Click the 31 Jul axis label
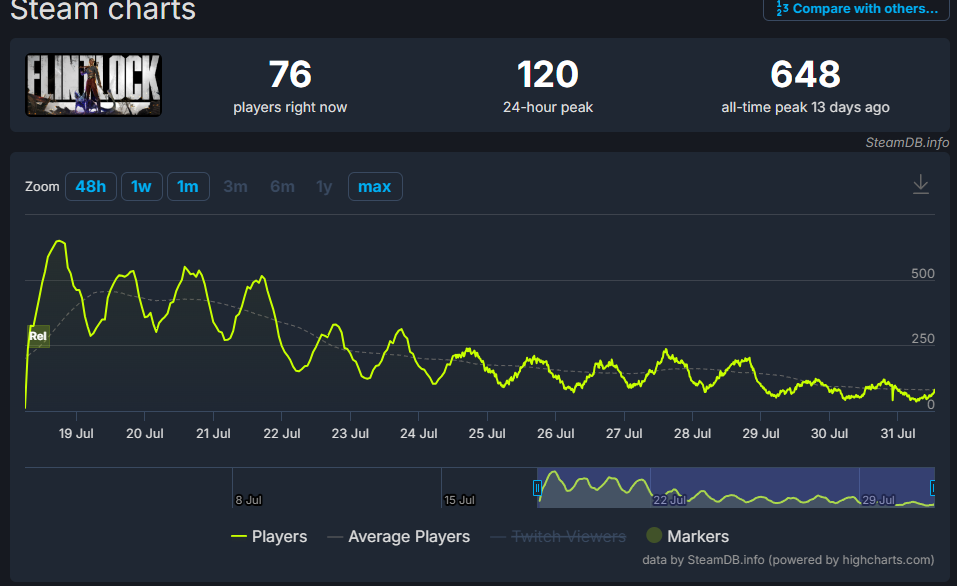Image resolution: width=957 pixels, height=586 pixels. click(x=898, y=433)
